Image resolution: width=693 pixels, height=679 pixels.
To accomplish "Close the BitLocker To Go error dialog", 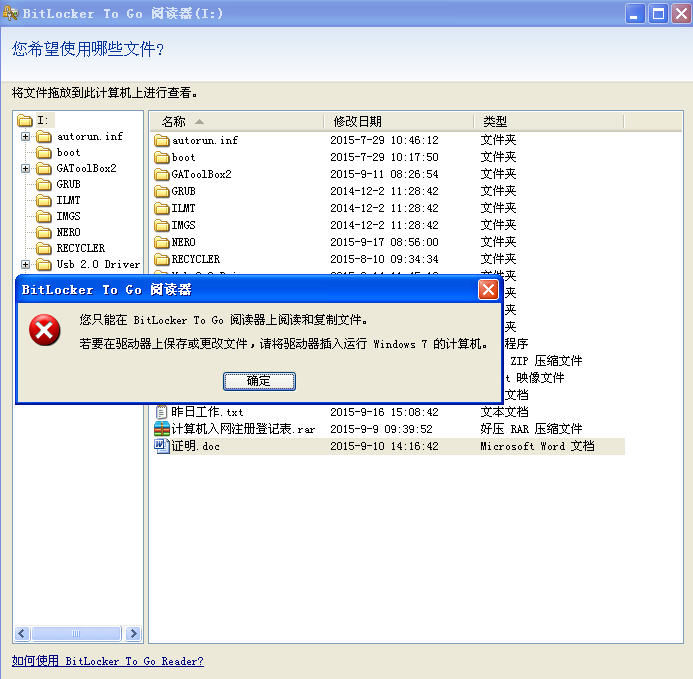I will [488, 290].
